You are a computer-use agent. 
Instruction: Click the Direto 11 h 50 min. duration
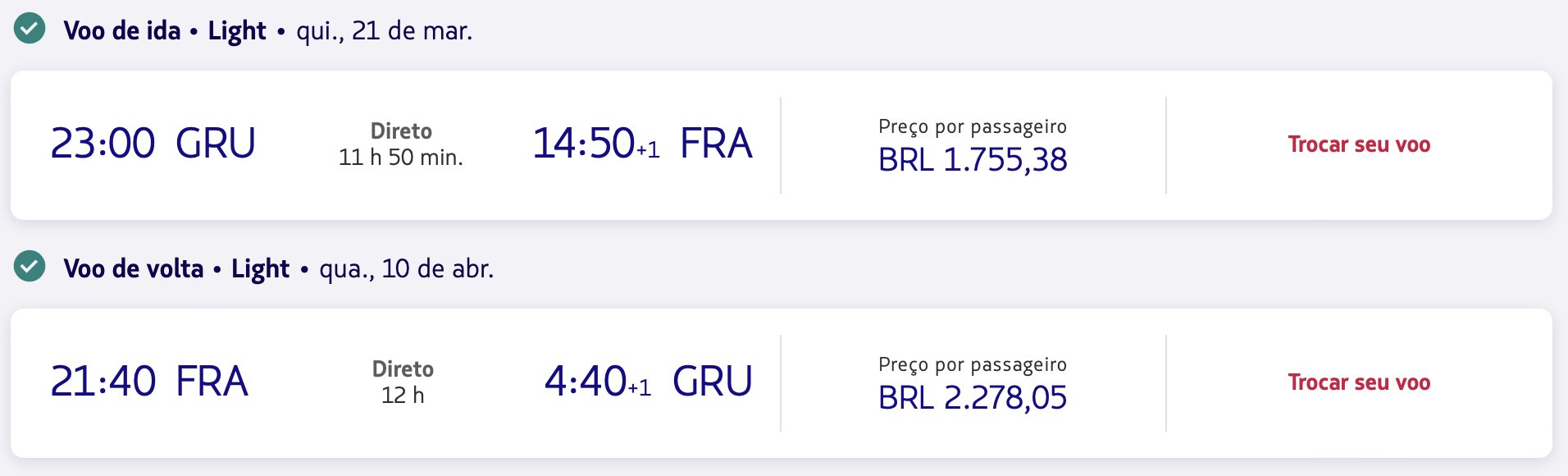point(401,144)
